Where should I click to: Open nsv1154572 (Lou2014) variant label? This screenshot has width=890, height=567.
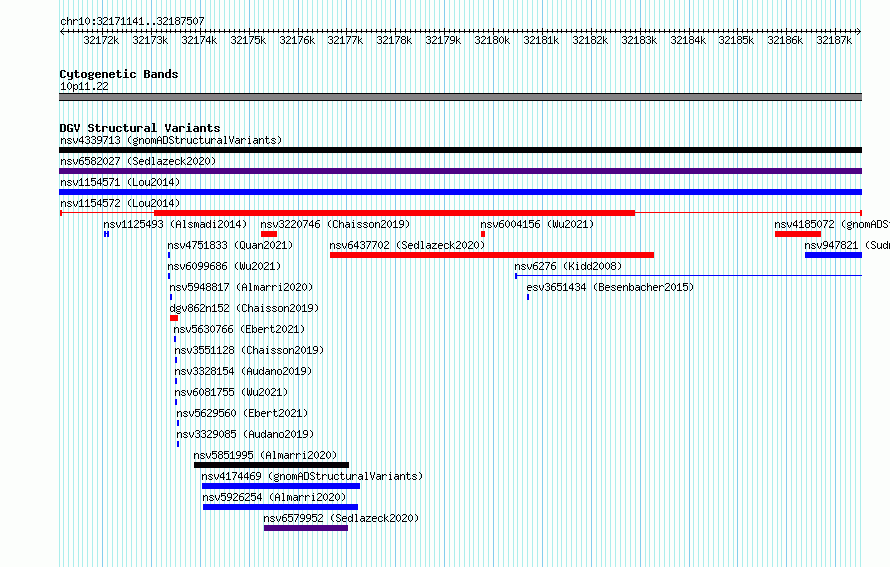tap(120, 203)
